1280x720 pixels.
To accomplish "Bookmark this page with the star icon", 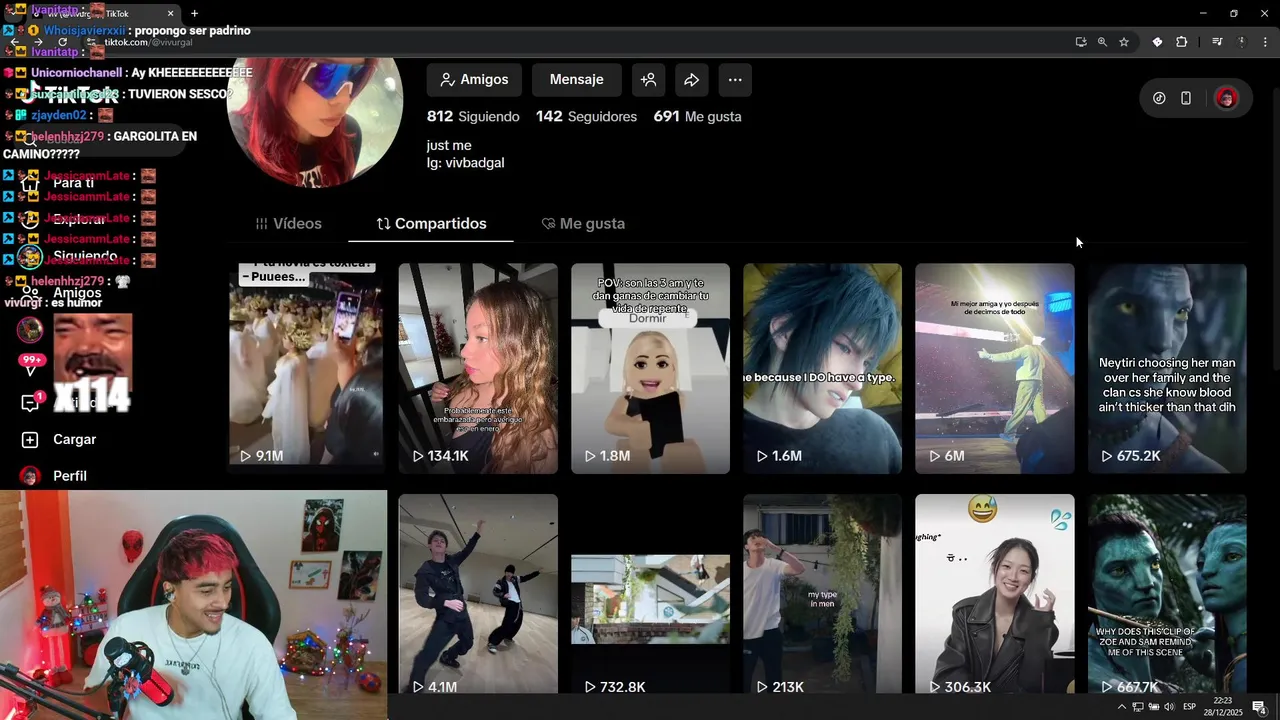I will [1124, 42].
